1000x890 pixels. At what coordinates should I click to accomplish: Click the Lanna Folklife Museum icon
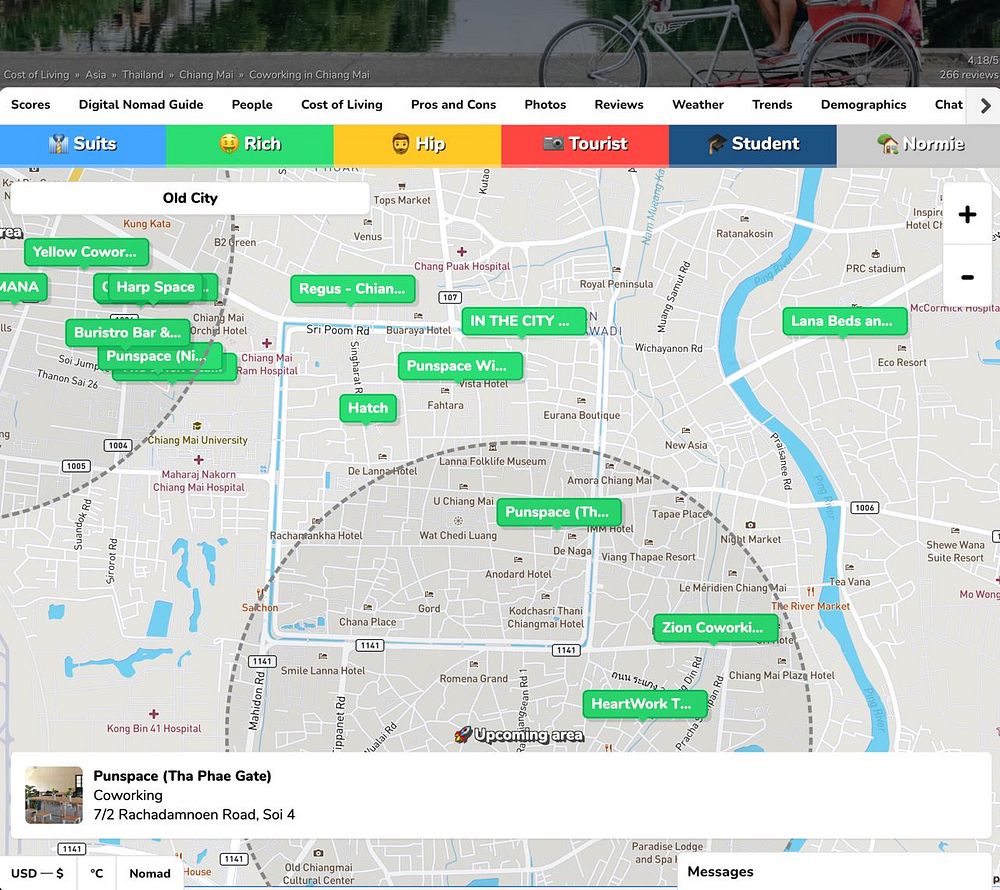click(x=492, y=447)
